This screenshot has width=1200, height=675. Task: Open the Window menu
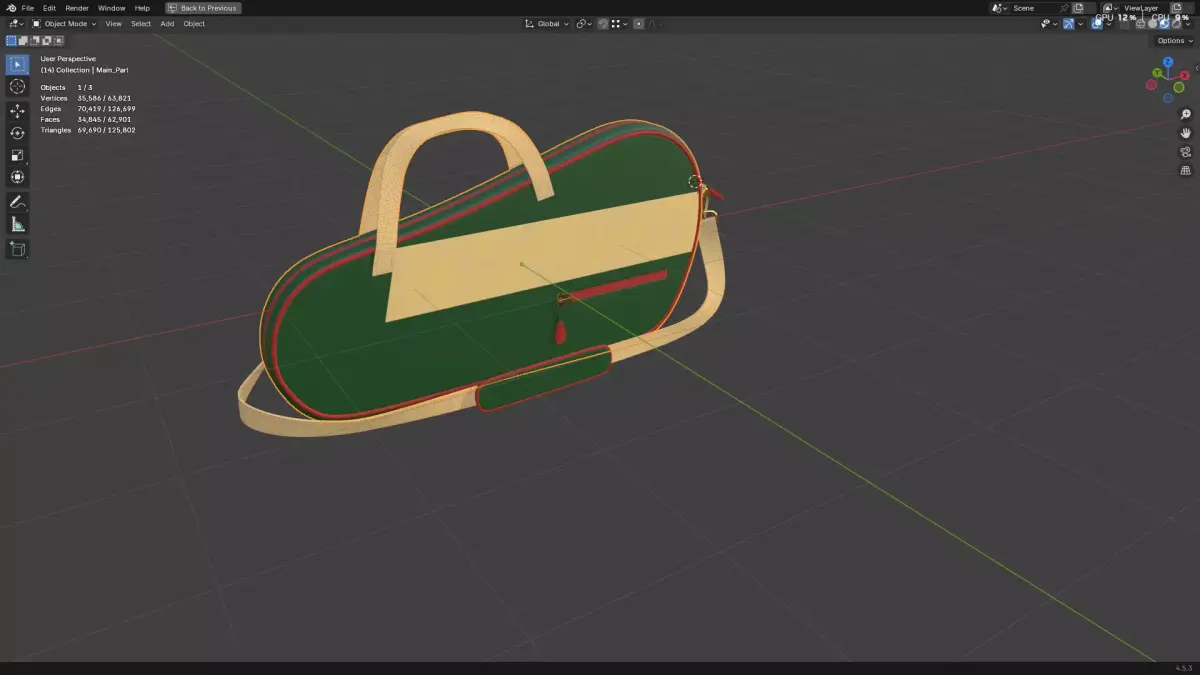[111, 8]
